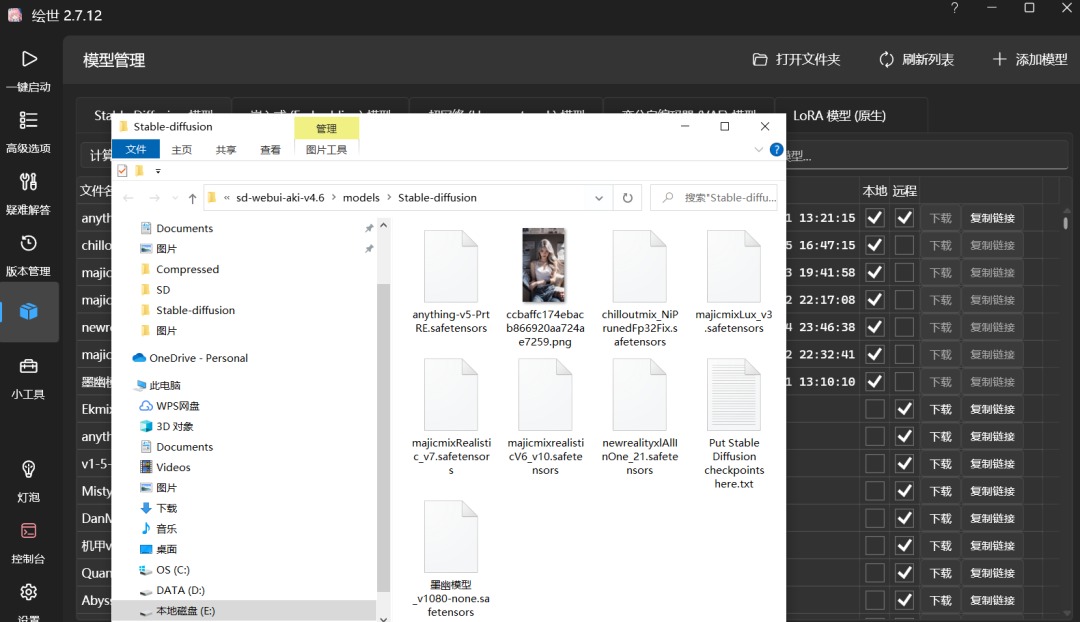The image size is (1080, 622).
Task: Toggle remote checkbox for 23:46:38 row
Action: (x=904, y=327)
